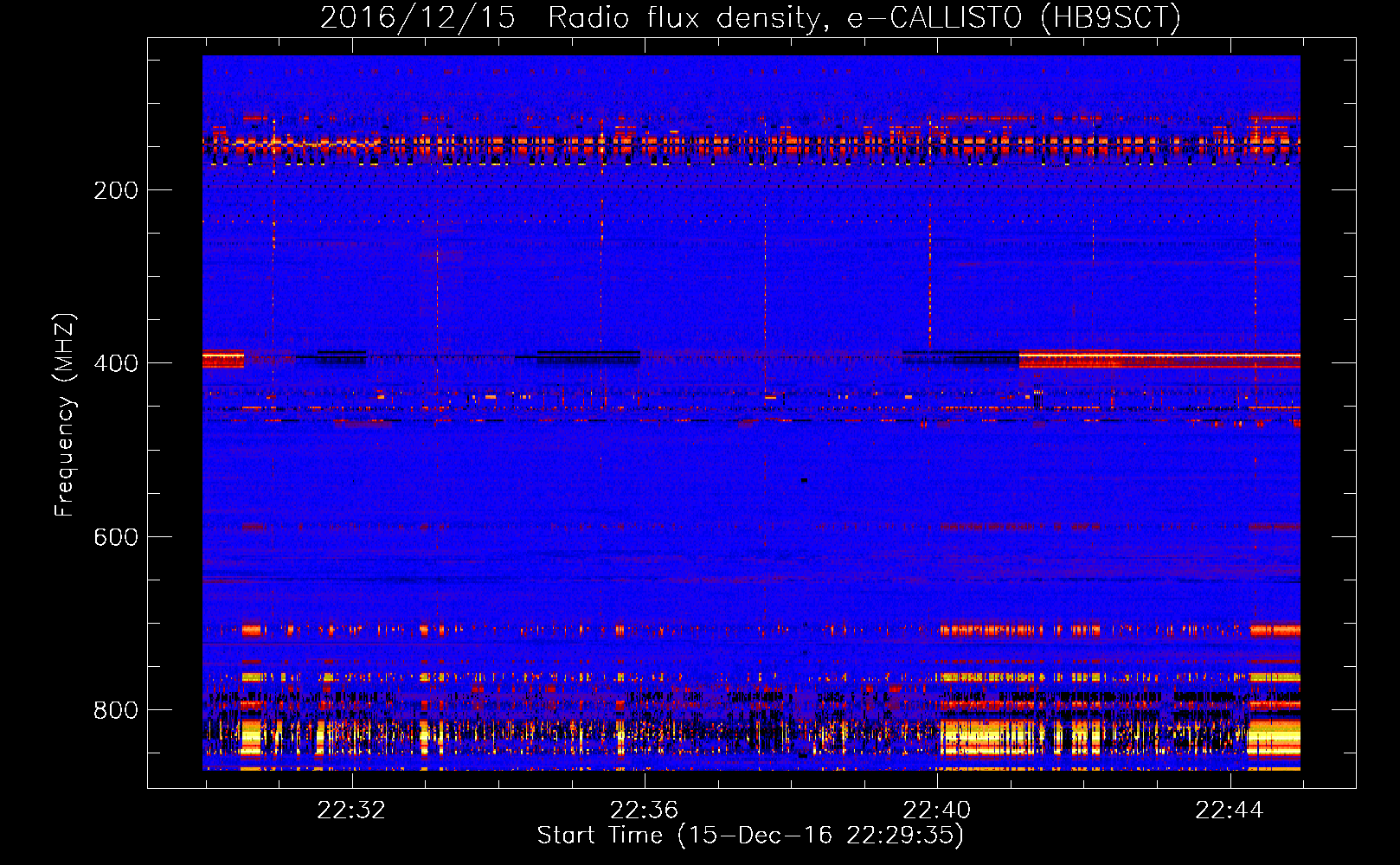Click the 22:40 time tick label
Image resolution: width=1400 pixels, height=865 pixels.
[937, 811]
